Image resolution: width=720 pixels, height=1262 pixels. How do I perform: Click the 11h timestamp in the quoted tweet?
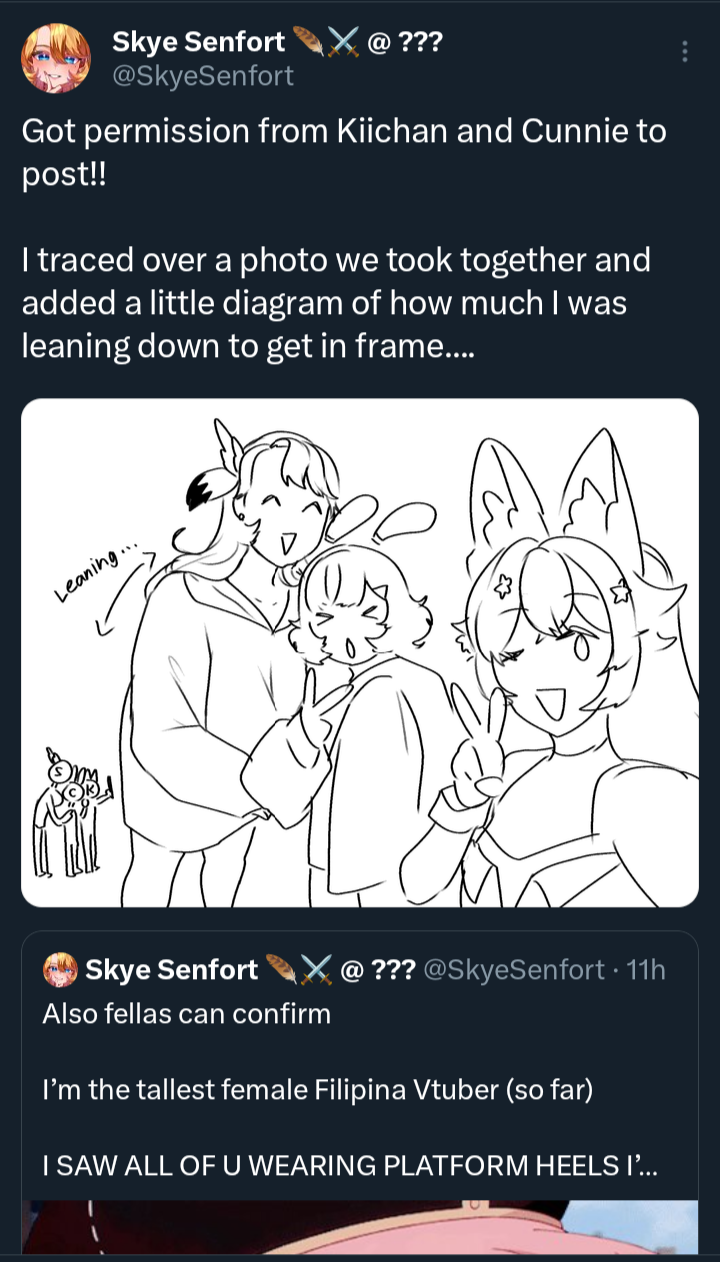645,969
